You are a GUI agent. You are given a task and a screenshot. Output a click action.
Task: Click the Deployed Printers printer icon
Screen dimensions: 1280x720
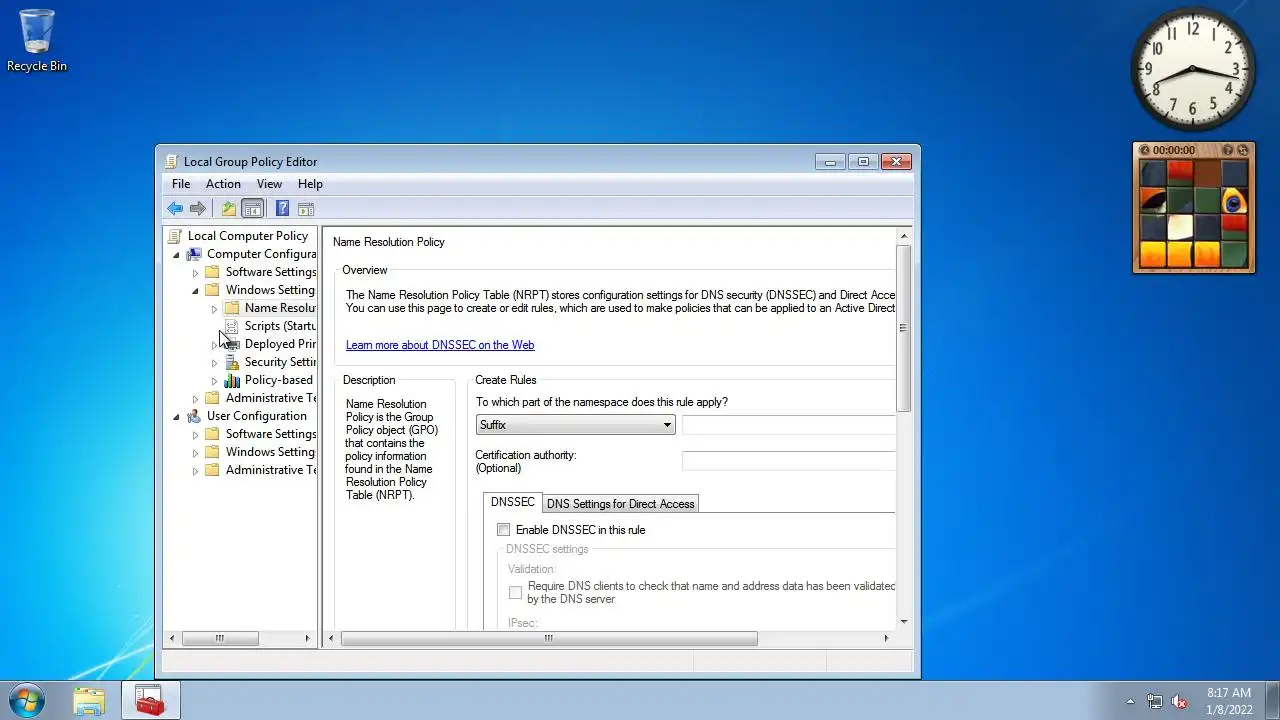[232, 344]
